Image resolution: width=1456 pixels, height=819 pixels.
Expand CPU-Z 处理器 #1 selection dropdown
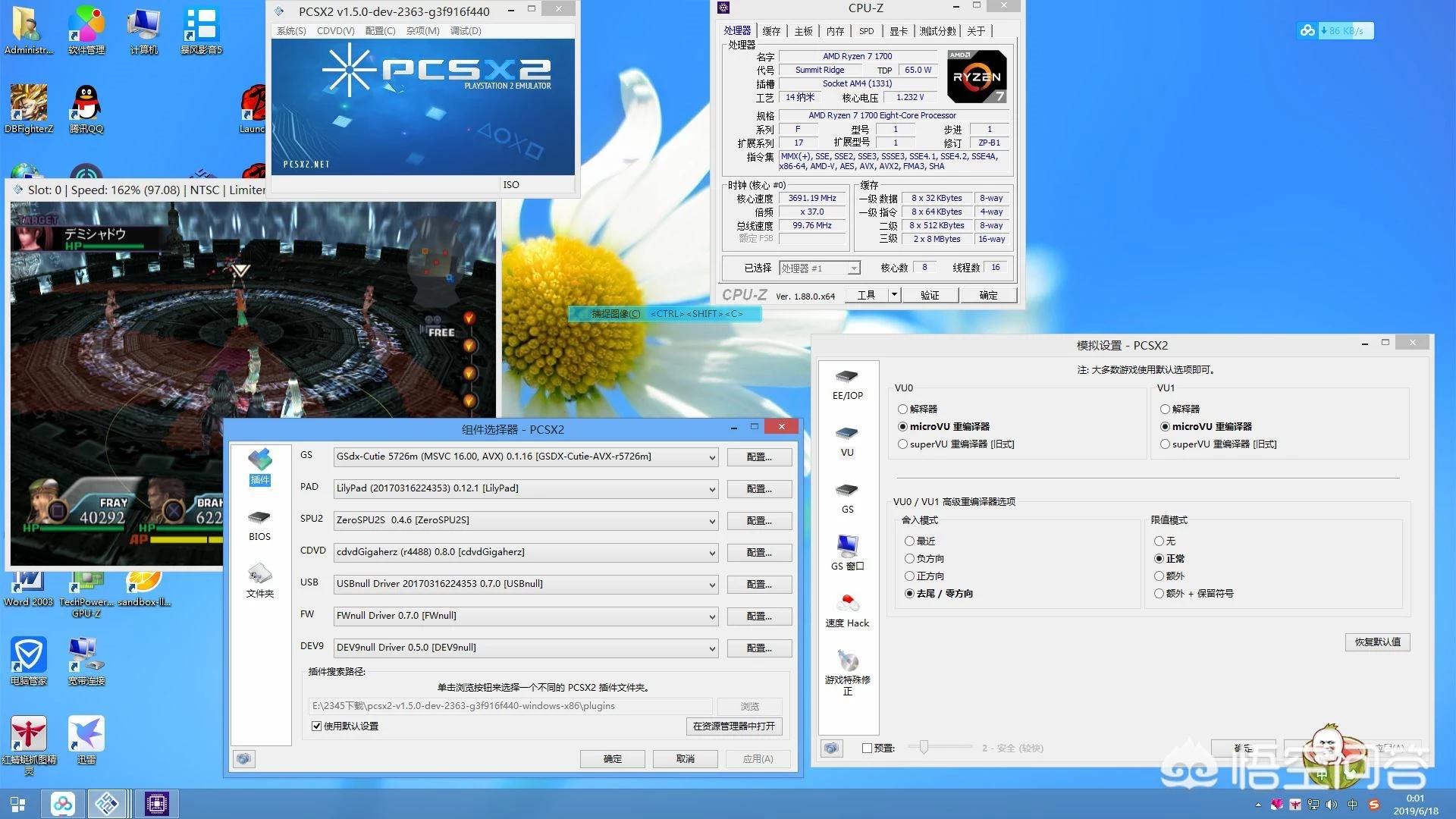coord(854,268)
